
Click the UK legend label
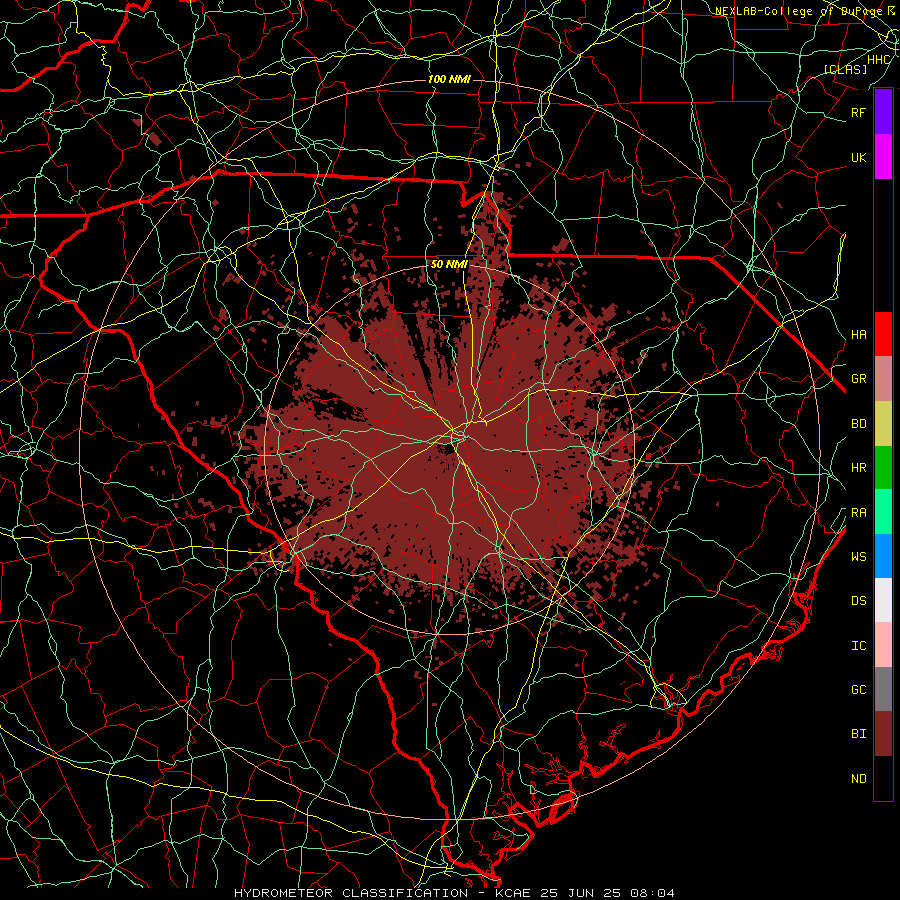tap(858, 157)
